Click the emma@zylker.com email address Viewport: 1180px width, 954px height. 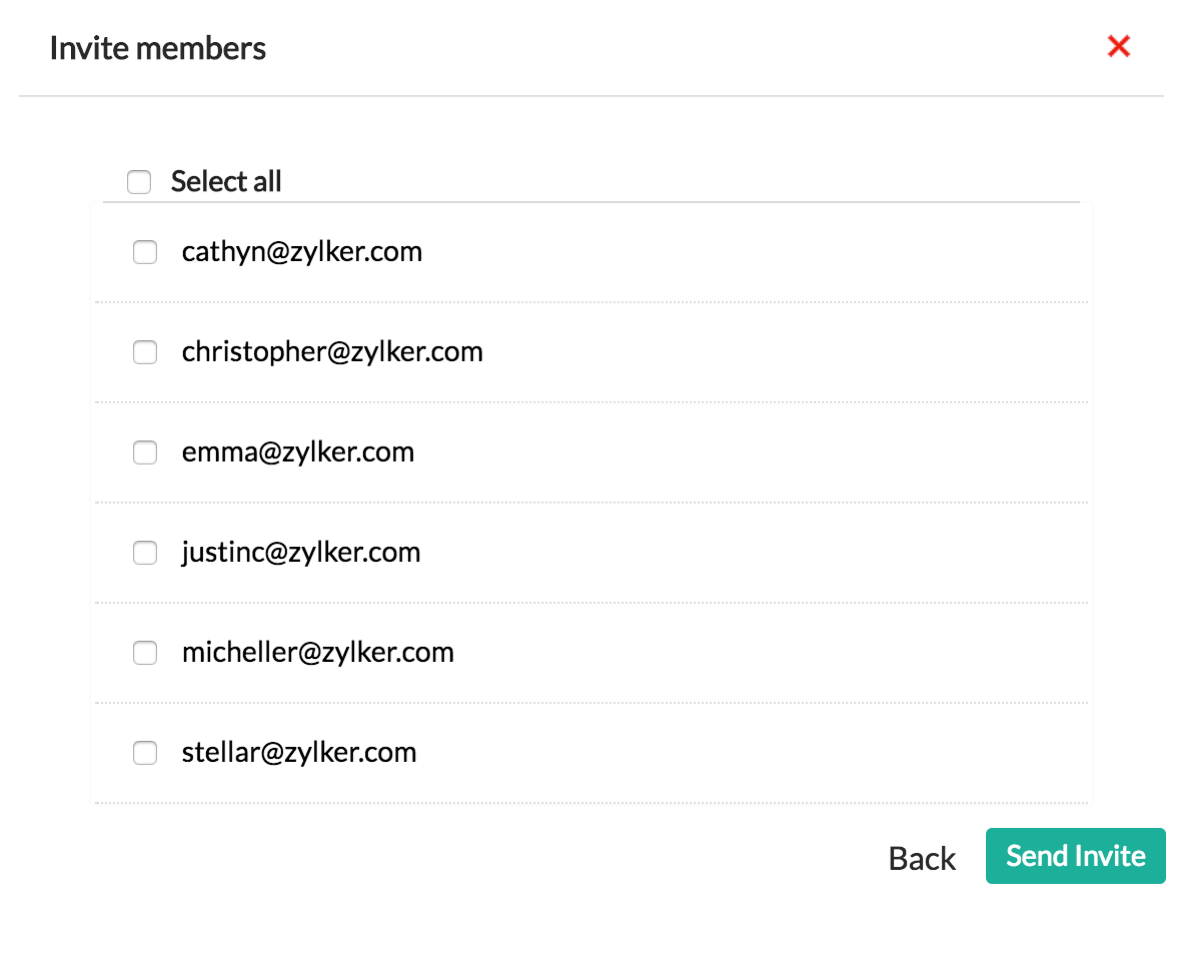(x=298, y=452)
